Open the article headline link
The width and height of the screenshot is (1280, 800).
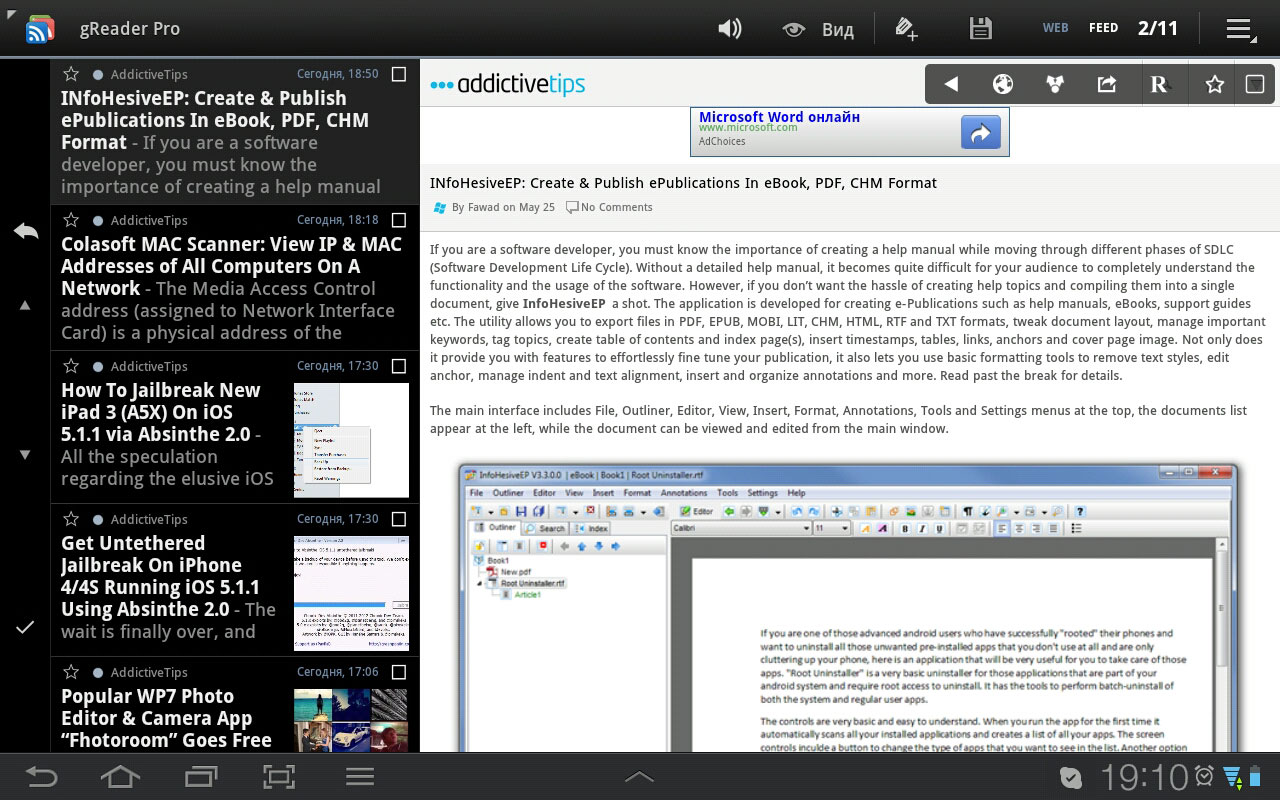coord(683,183)
